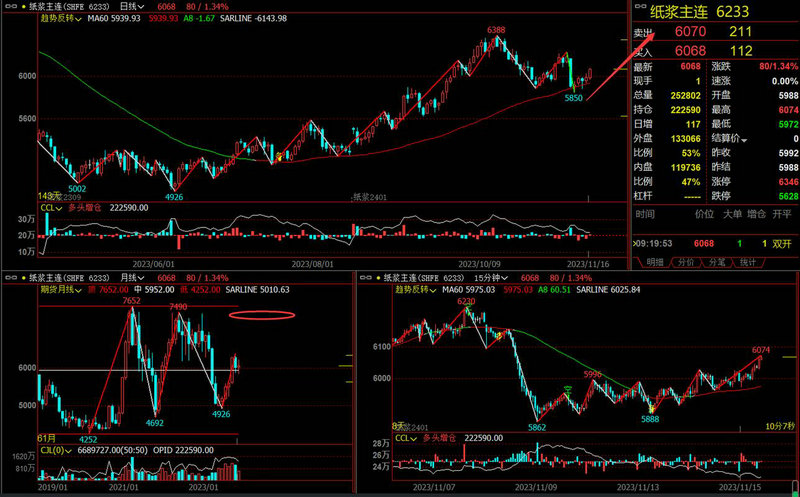Click the red ellipse annotation on monthly chart
Screen dimensions: 800x497
pyautogui.click(x=261, y=316)
